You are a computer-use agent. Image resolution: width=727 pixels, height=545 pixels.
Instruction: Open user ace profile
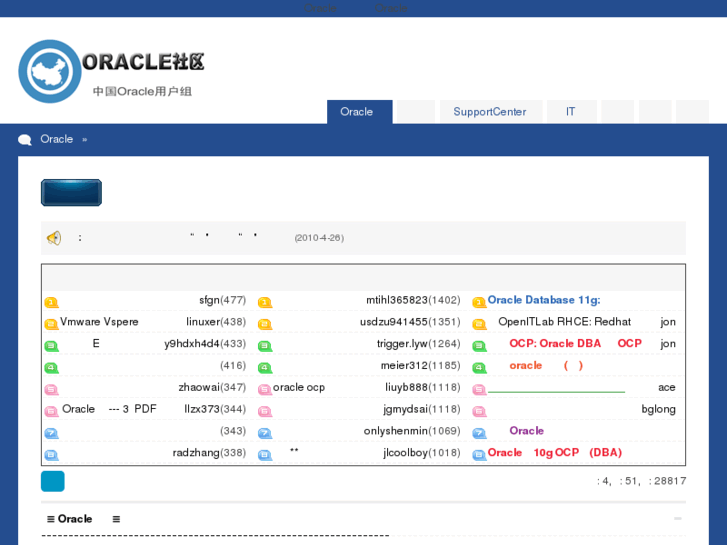point(667,387)
